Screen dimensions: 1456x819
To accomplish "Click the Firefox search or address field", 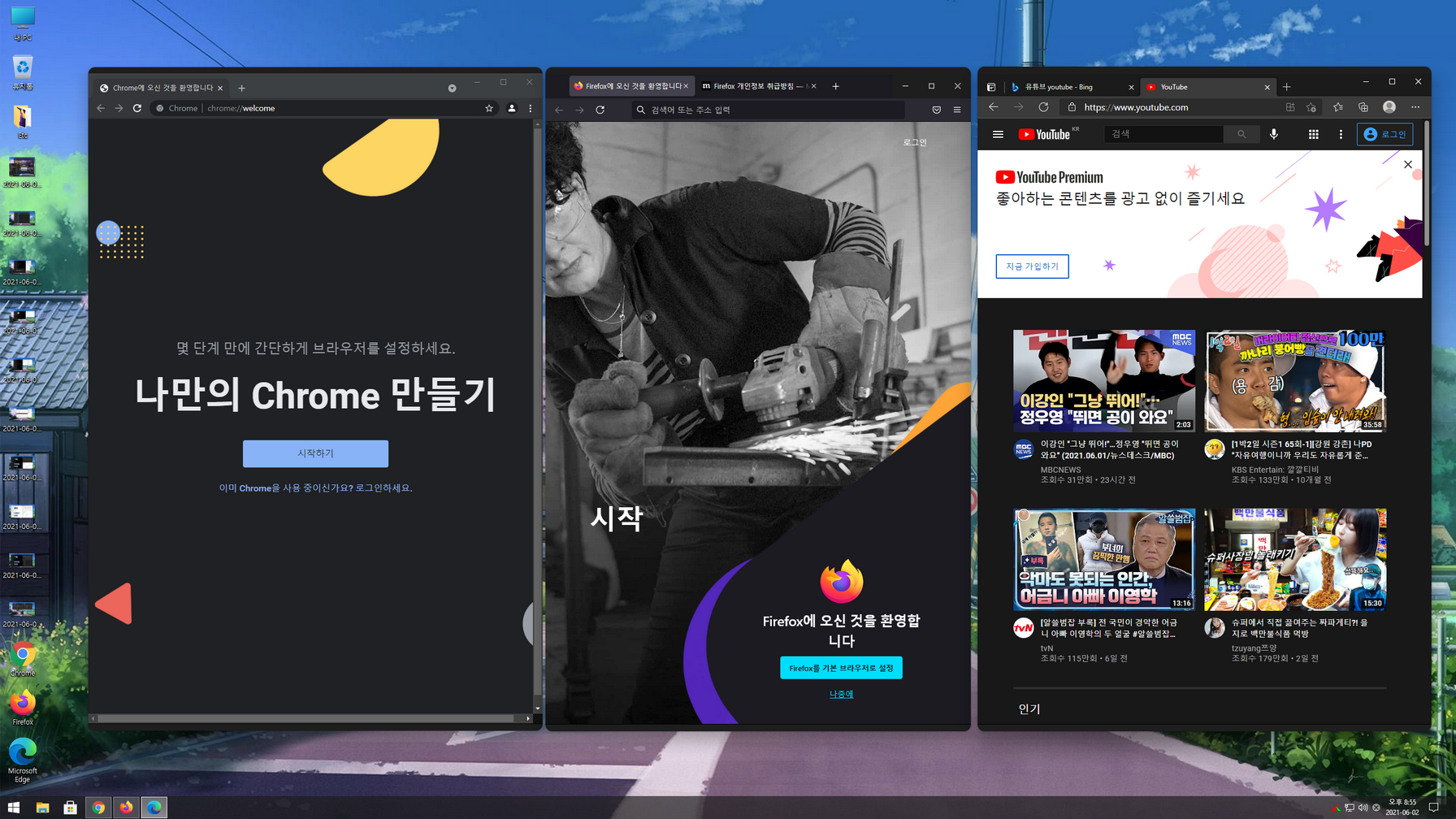I will [x=768, y=110].
